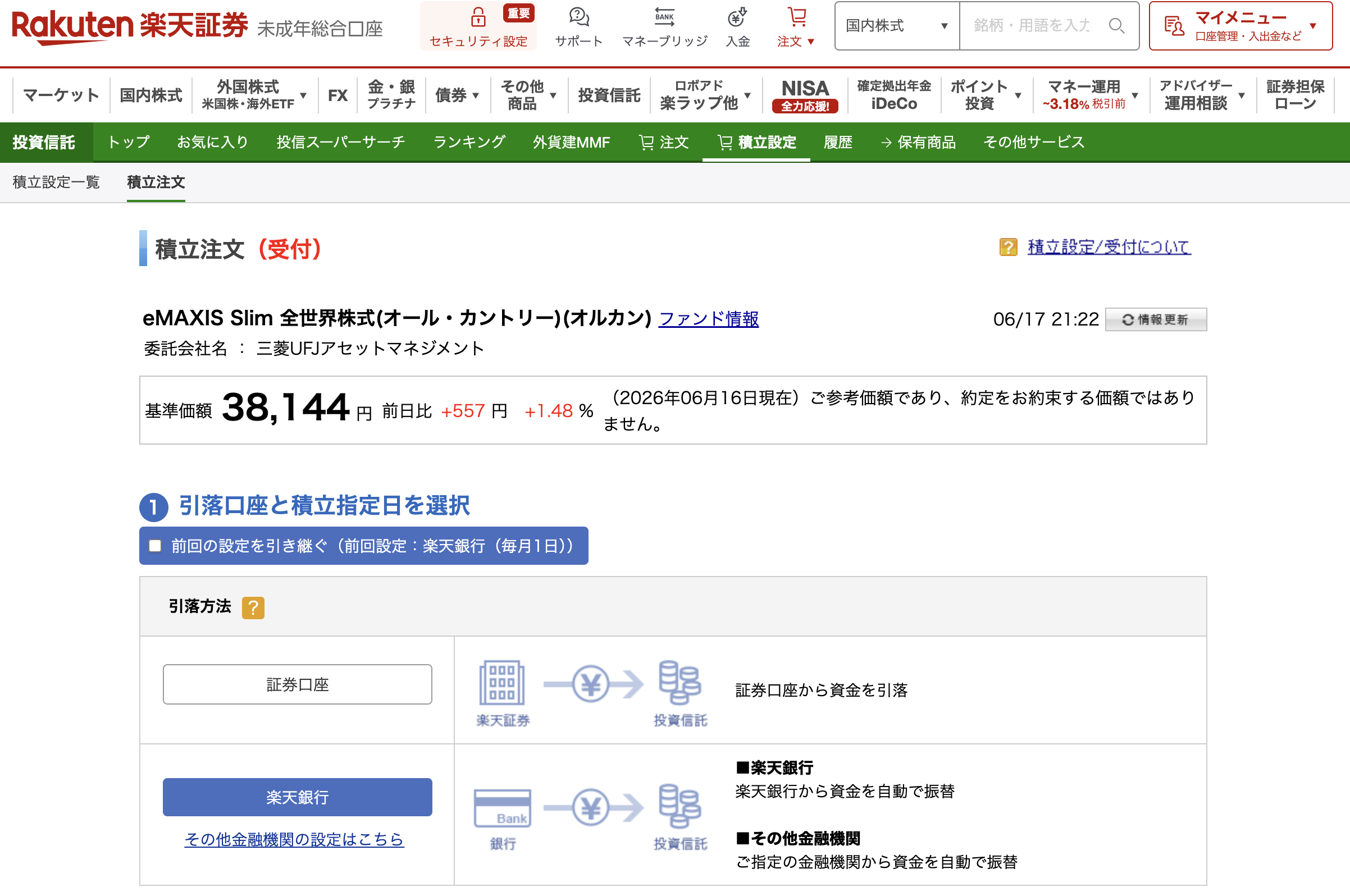Click the Bank card illustration
This screenshot has height=896, width=1350.
coord(503,807)
